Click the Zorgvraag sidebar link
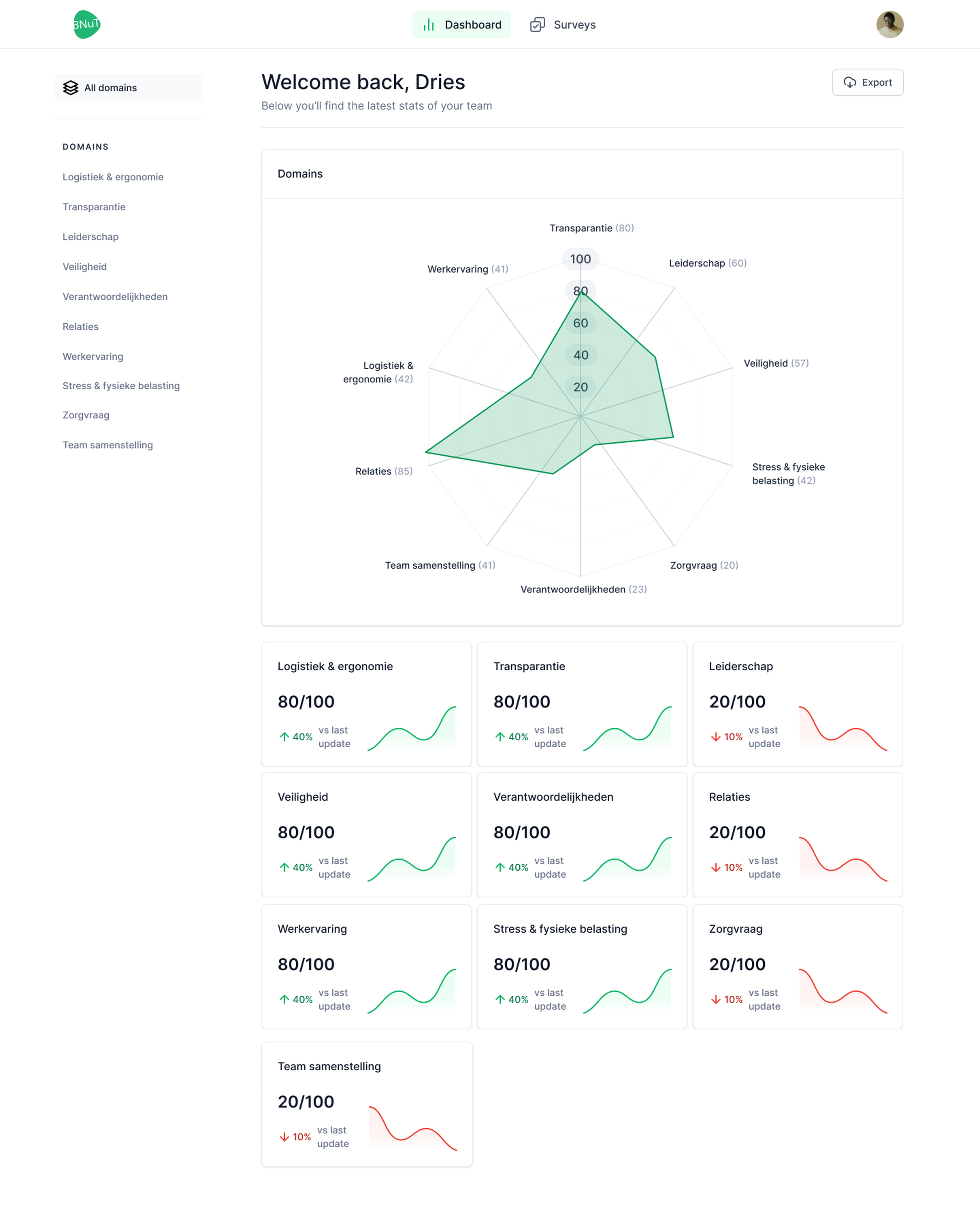 point(86,415)
